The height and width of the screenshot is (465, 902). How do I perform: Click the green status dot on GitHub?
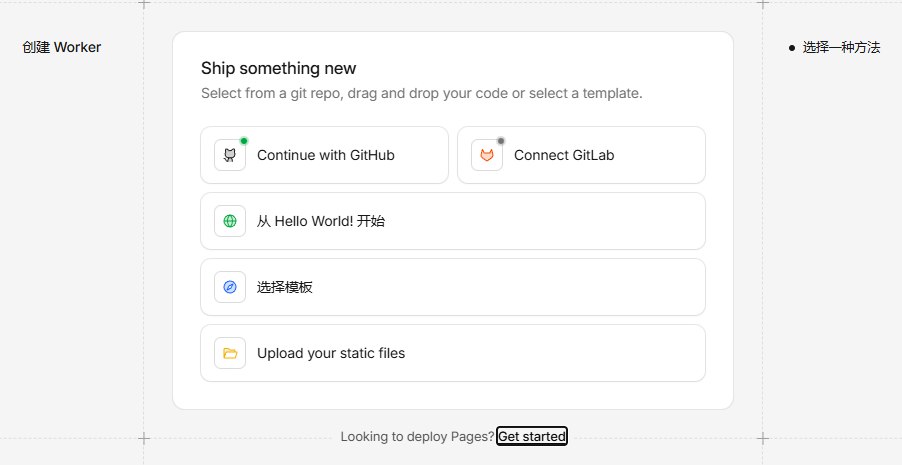[x=244, y=141]
